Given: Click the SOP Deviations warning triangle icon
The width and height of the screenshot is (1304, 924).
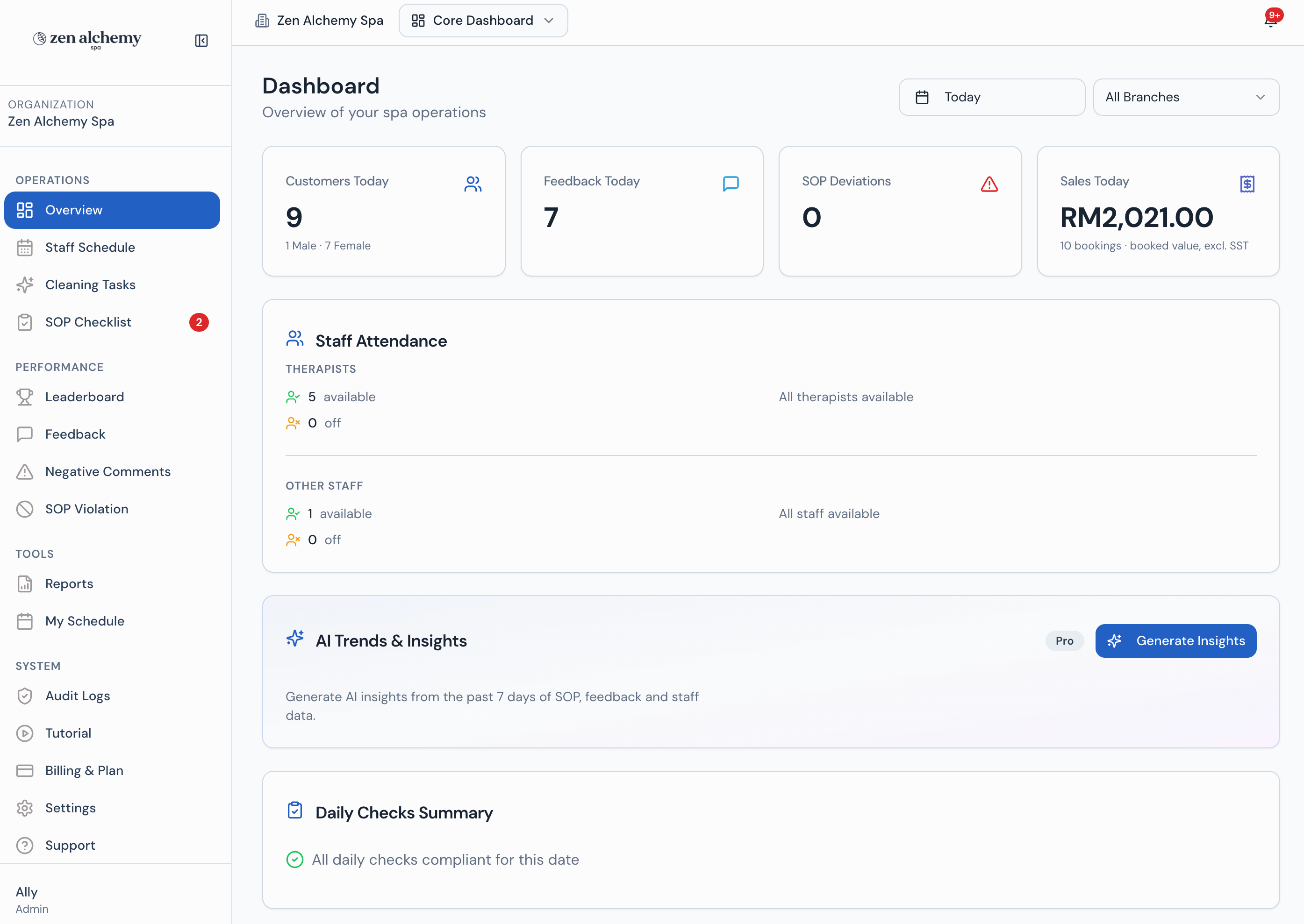Looking at the screenshot, I should coord(989,184).
